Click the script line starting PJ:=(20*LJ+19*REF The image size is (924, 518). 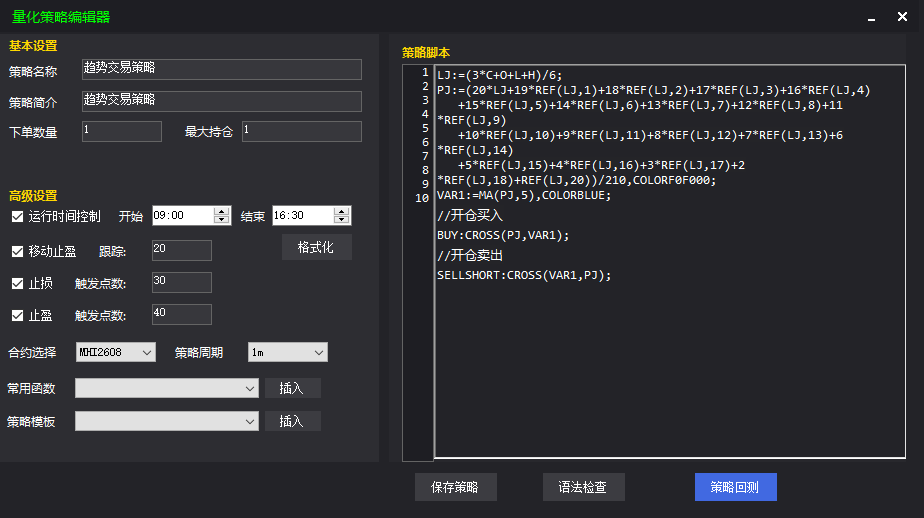pyautogui.click(x=654, y=91)
